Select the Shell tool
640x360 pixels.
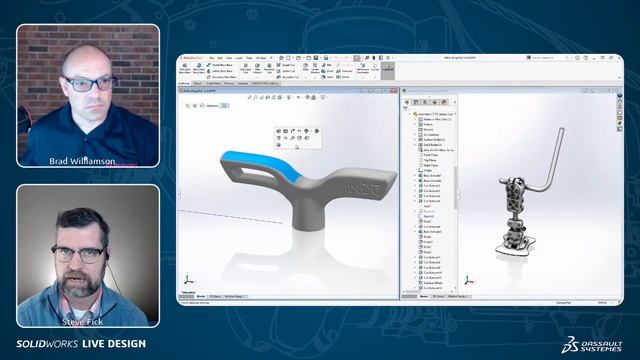[327, 77]
